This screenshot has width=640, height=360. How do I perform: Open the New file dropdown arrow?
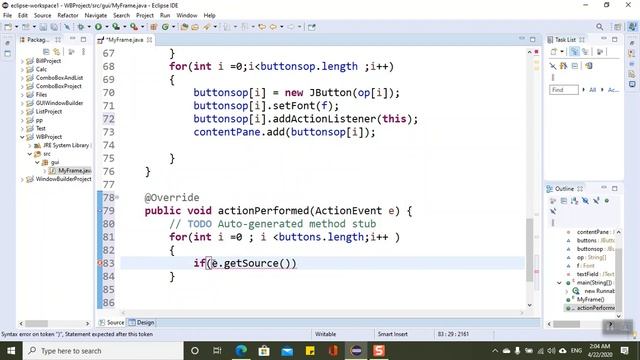(x=16, y=27)
